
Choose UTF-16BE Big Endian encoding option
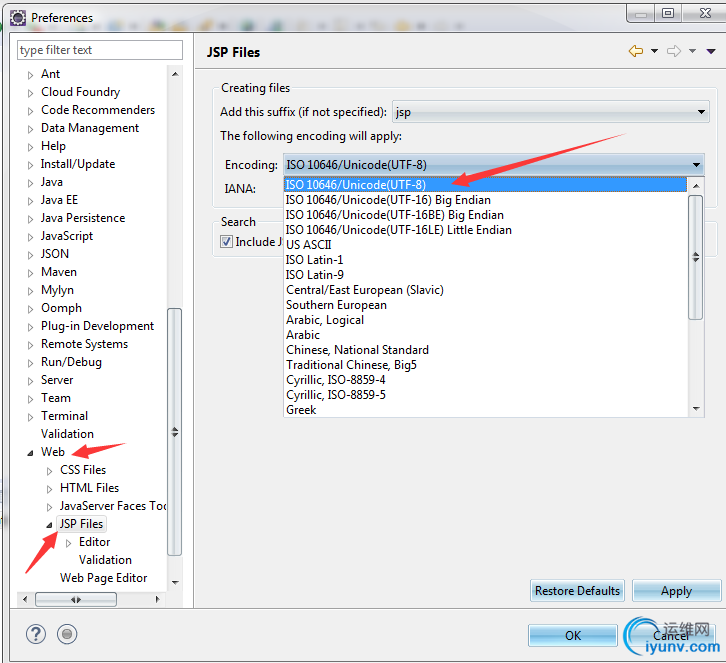click(485, 215)
